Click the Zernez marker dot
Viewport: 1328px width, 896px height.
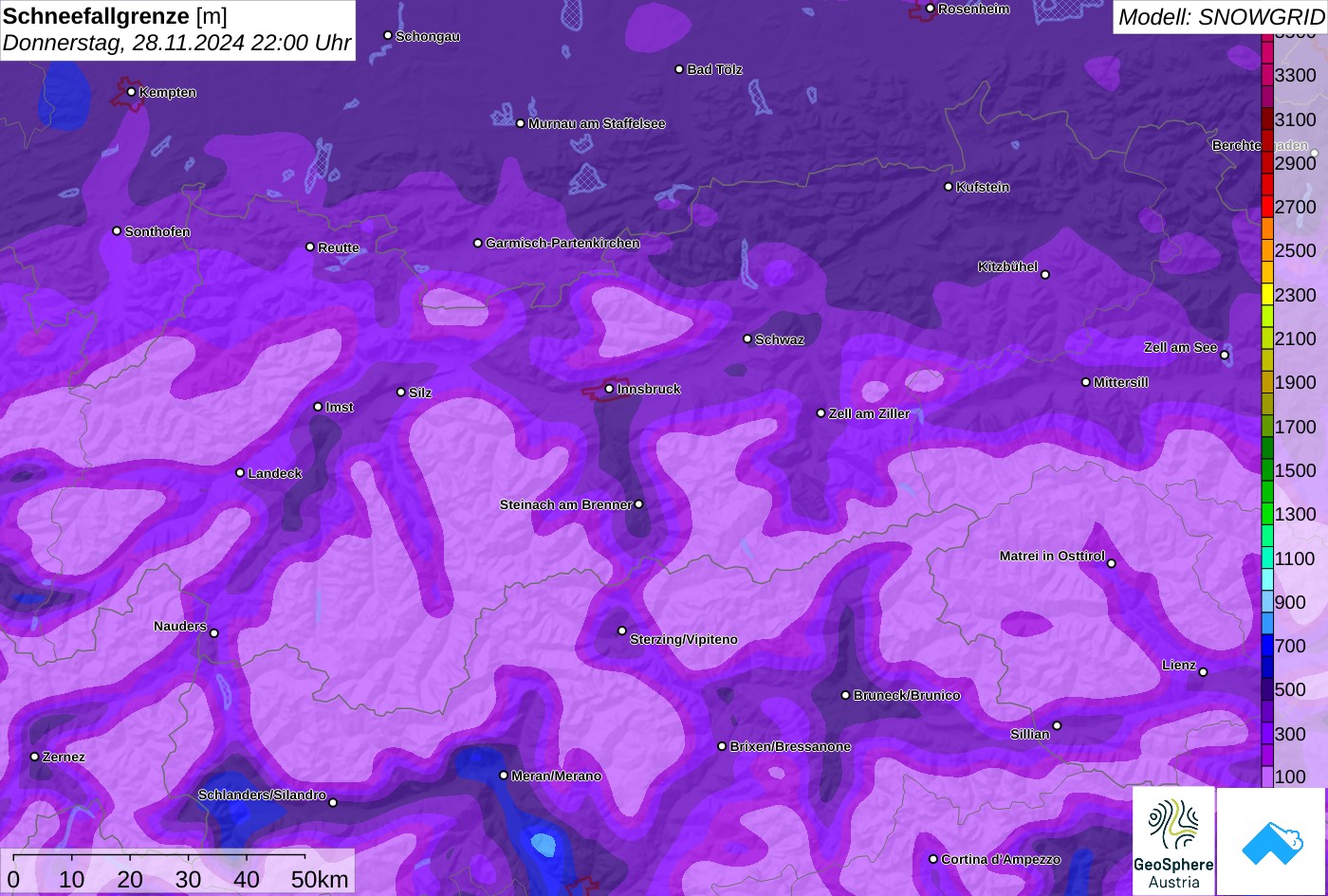tap(35, 757)
